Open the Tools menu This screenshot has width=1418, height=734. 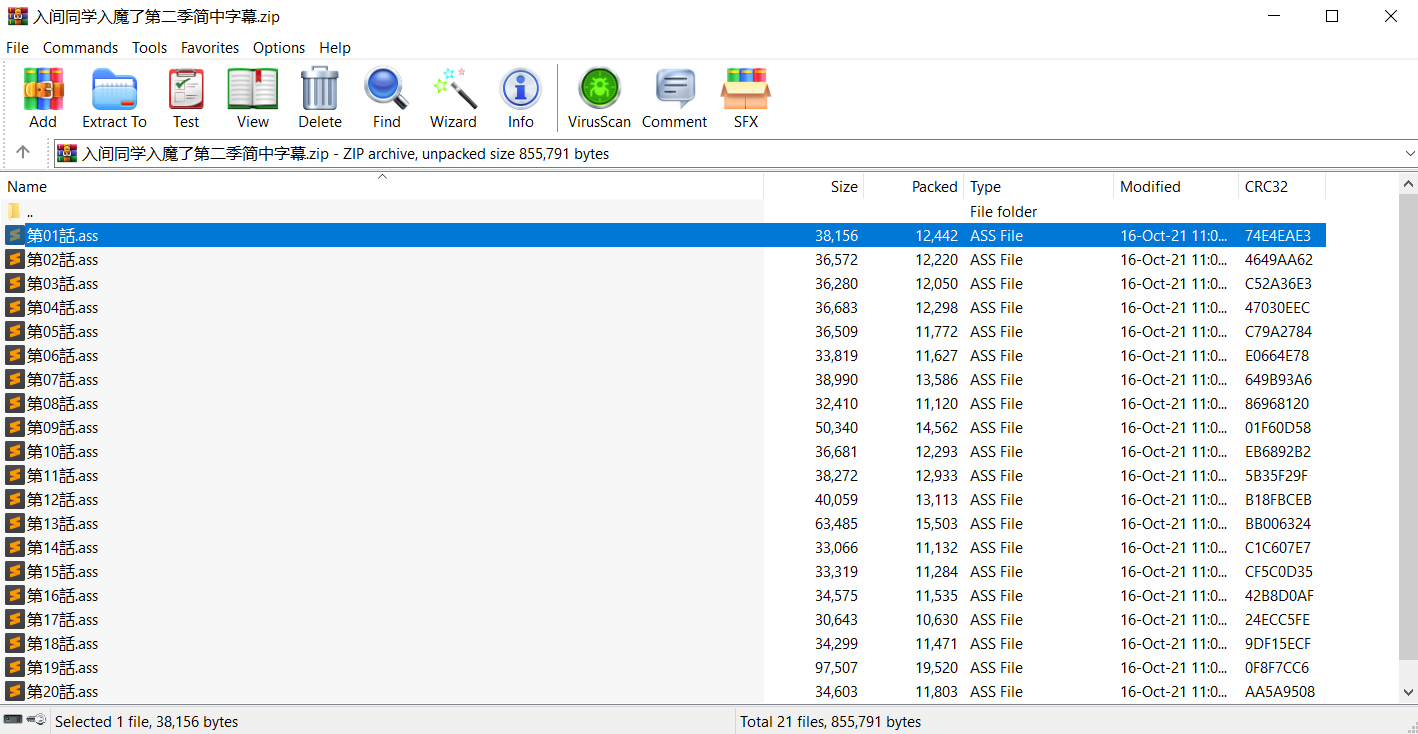coord(150,47)
